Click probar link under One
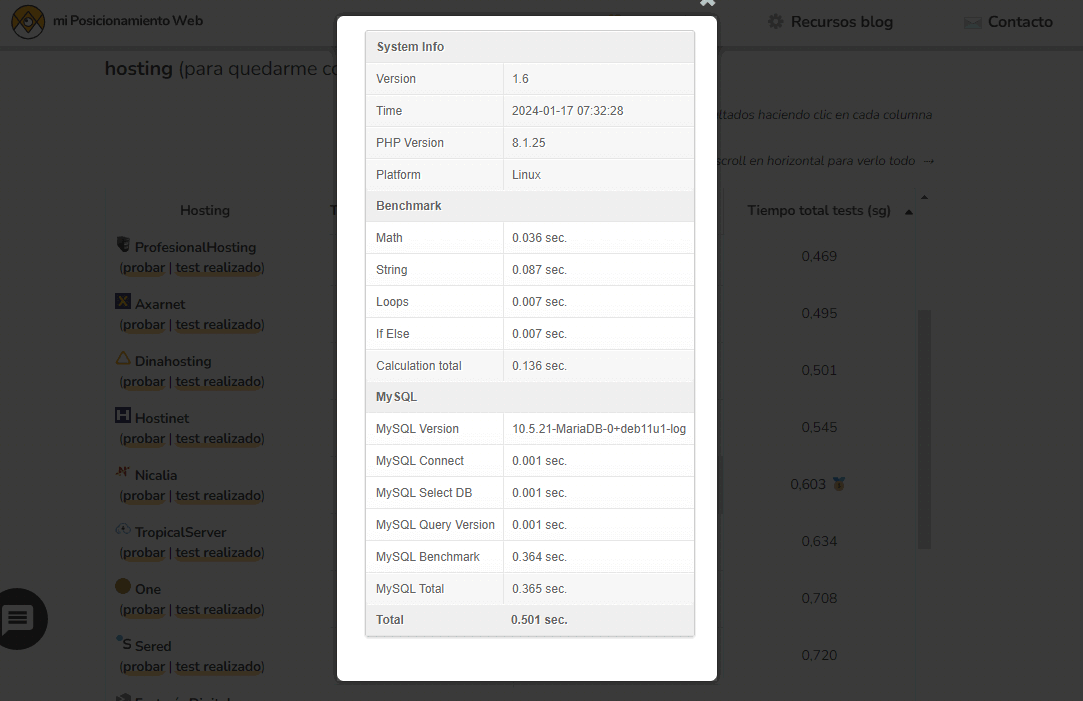 coord(144,609)
